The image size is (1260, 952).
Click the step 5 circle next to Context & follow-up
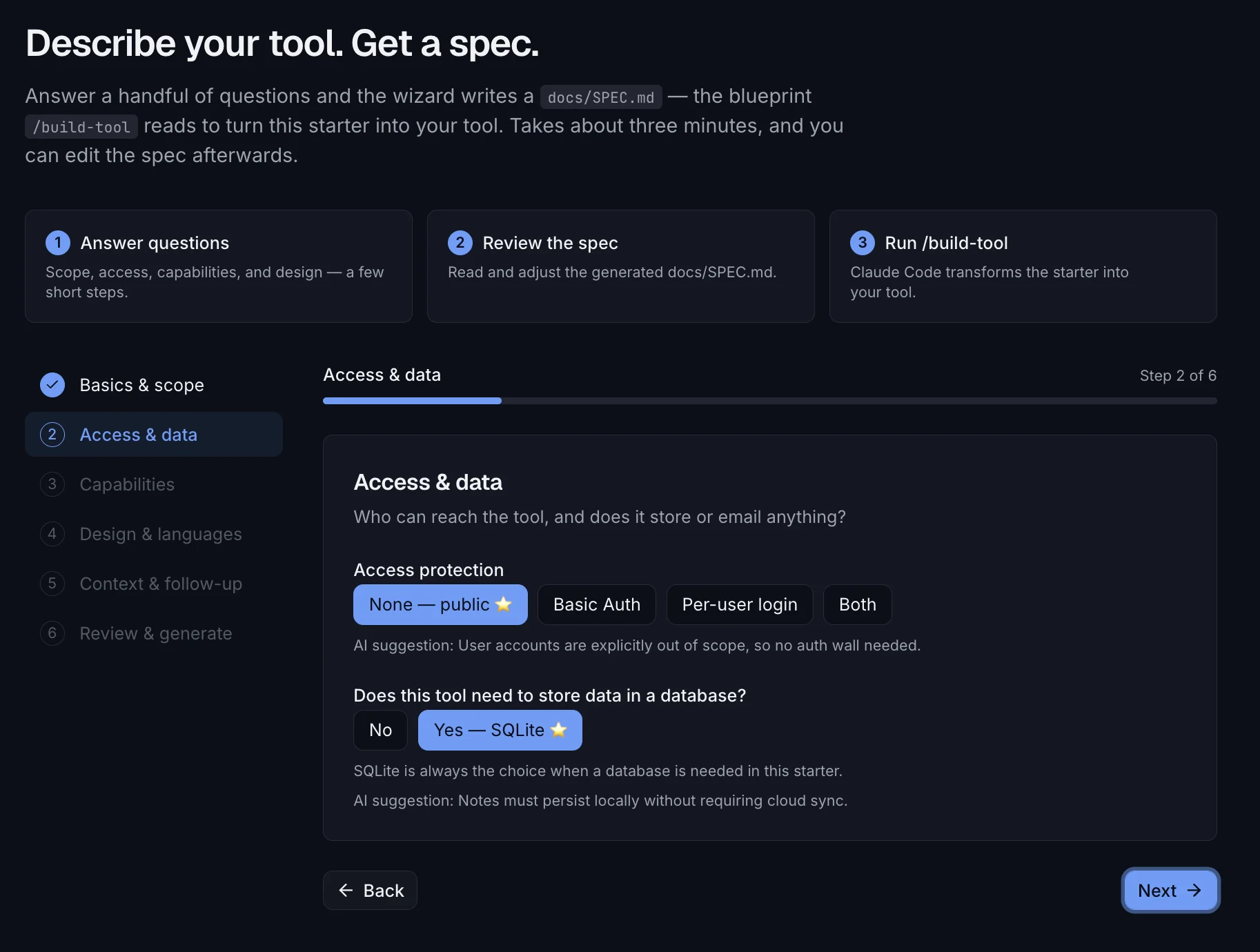pyautogui.click(x=52, y=584)
